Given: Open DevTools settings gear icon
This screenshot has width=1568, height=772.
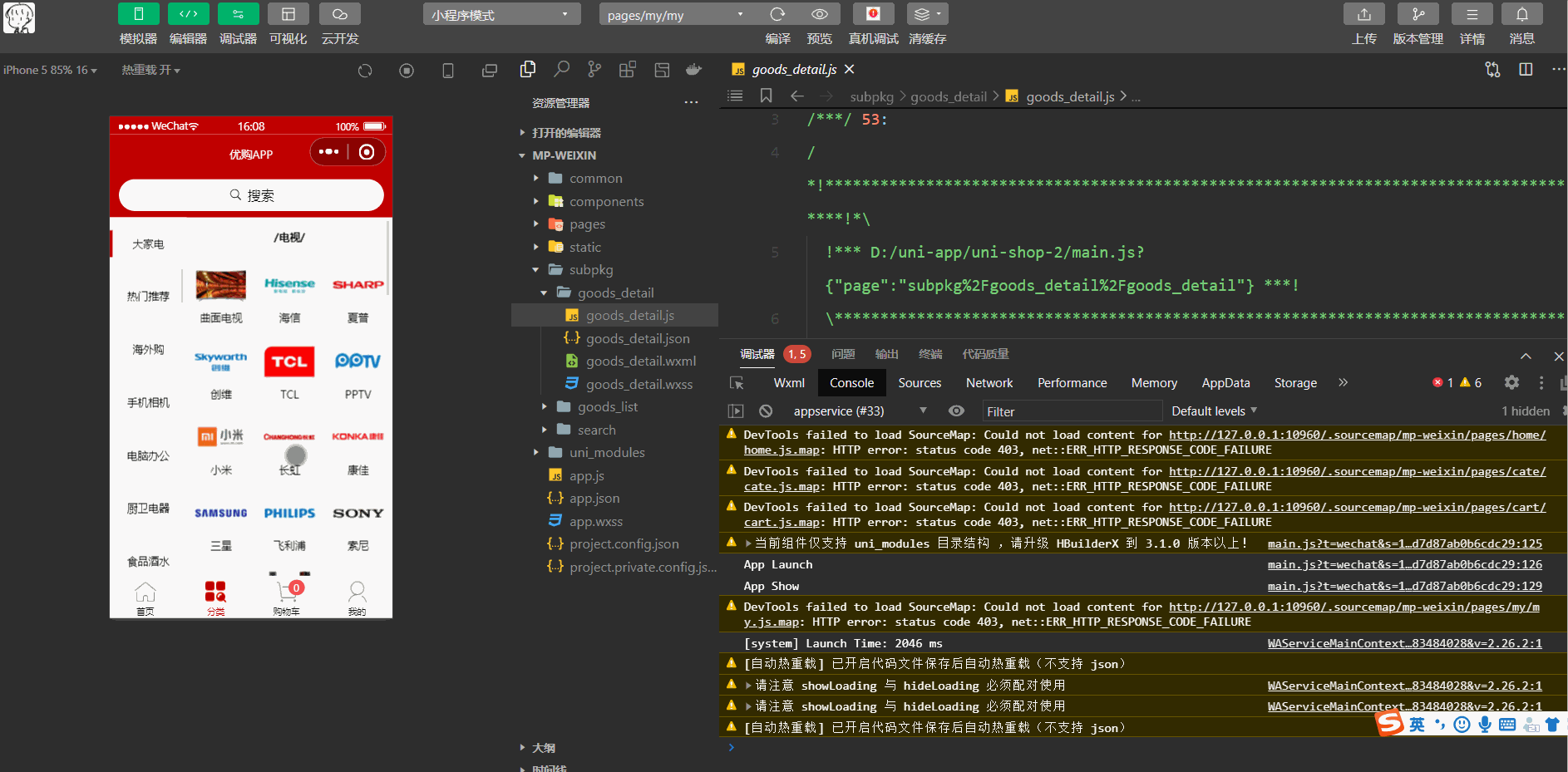Looking at the screenshot, I should (x=1511, y=382).
